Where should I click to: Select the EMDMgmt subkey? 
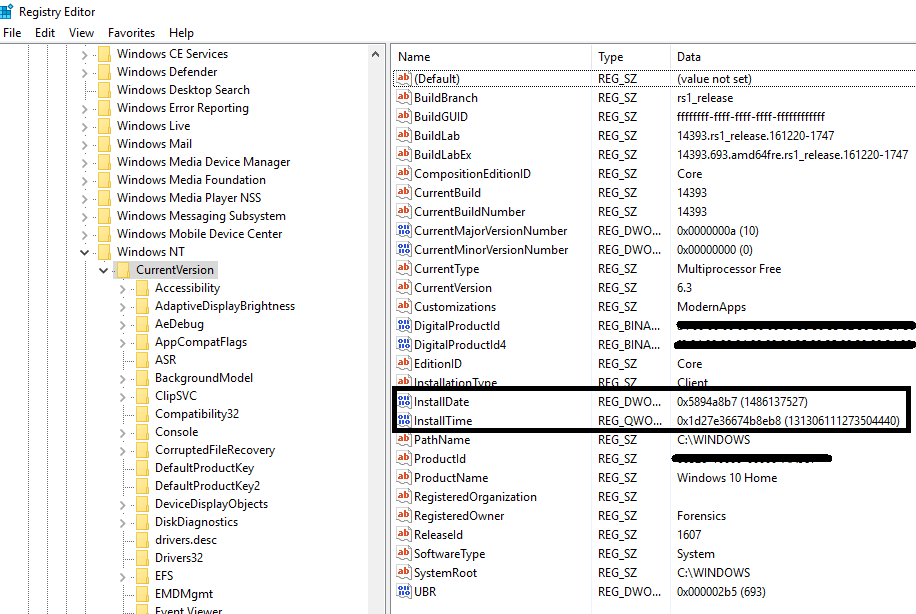coord(184,594)
